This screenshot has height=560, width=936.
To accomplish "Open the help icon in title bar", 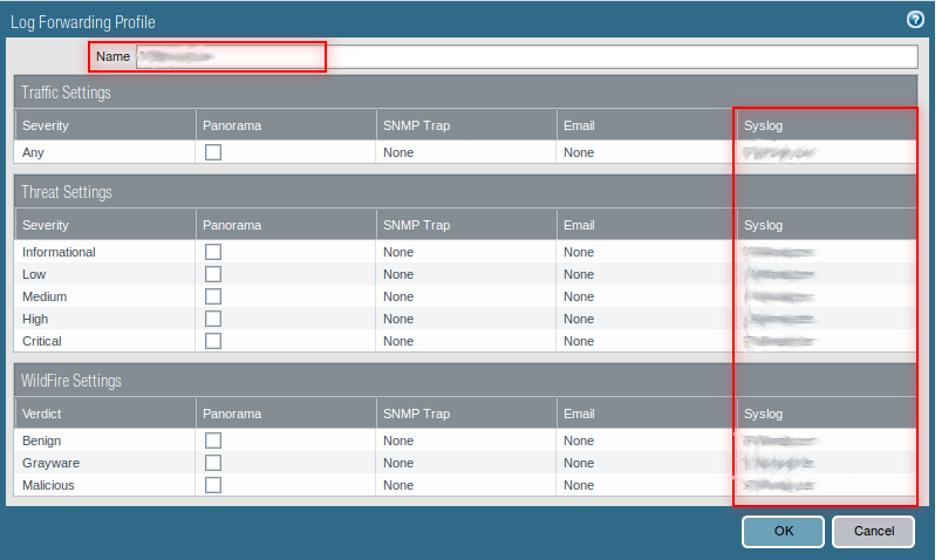I will [915, 20].
